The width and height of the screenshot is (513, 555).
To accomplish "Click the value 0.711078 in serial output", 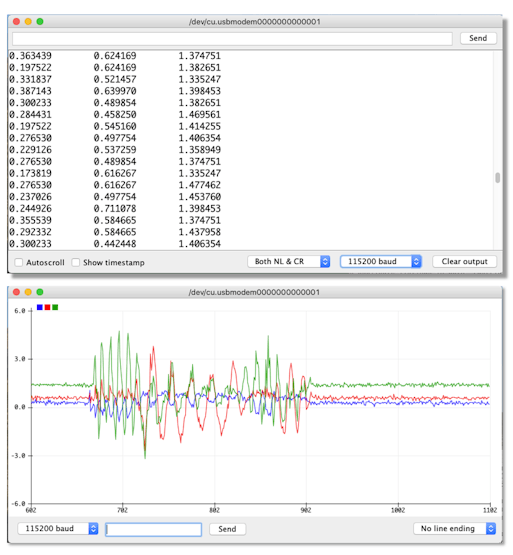I will [x=115, y=208].
